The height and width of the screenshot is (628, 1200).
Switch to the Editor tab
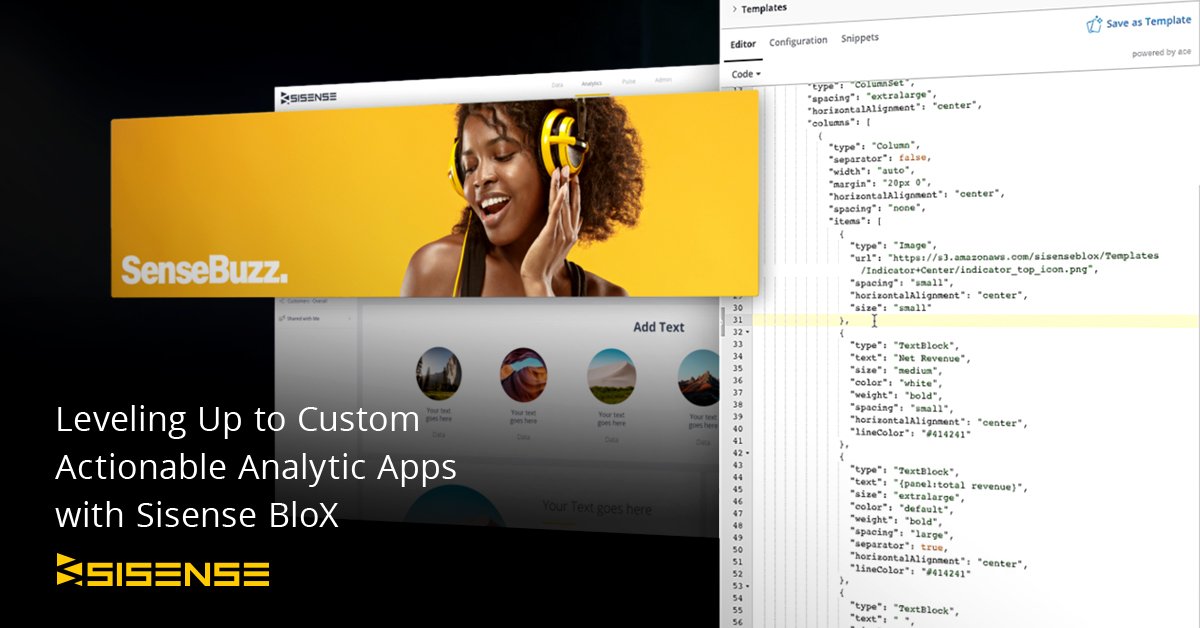click(x=743, y=44)
